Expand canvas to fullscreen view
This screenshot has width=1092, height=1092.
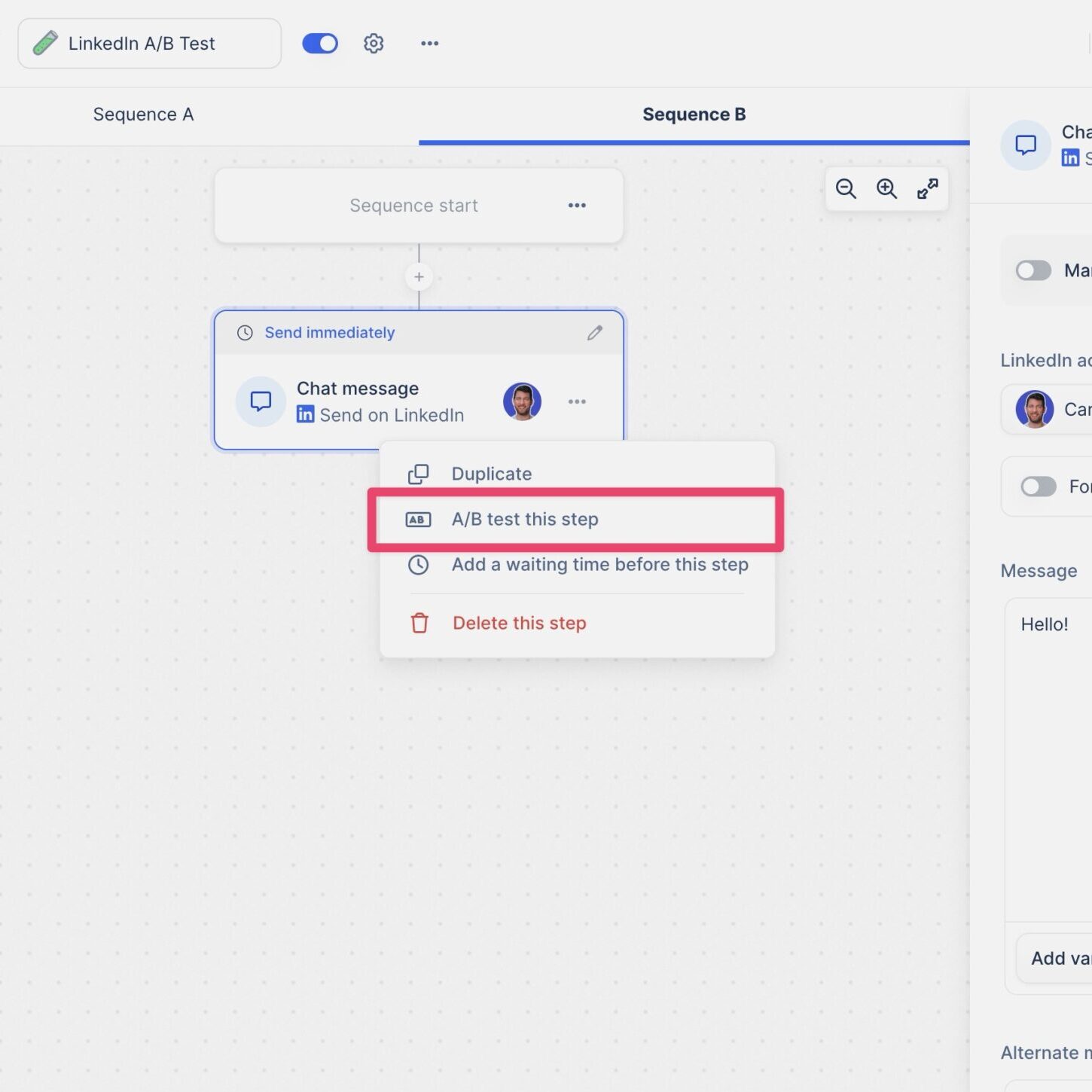click(927, 189)
